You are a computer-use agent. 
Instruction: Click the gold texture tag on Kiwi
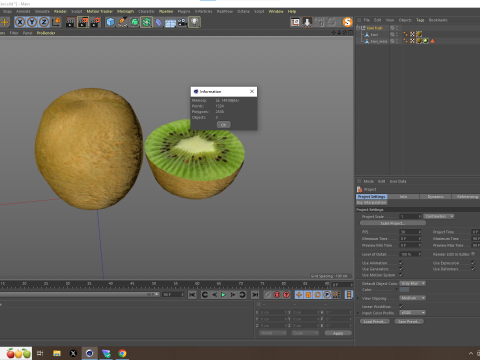tap(419, 34)
